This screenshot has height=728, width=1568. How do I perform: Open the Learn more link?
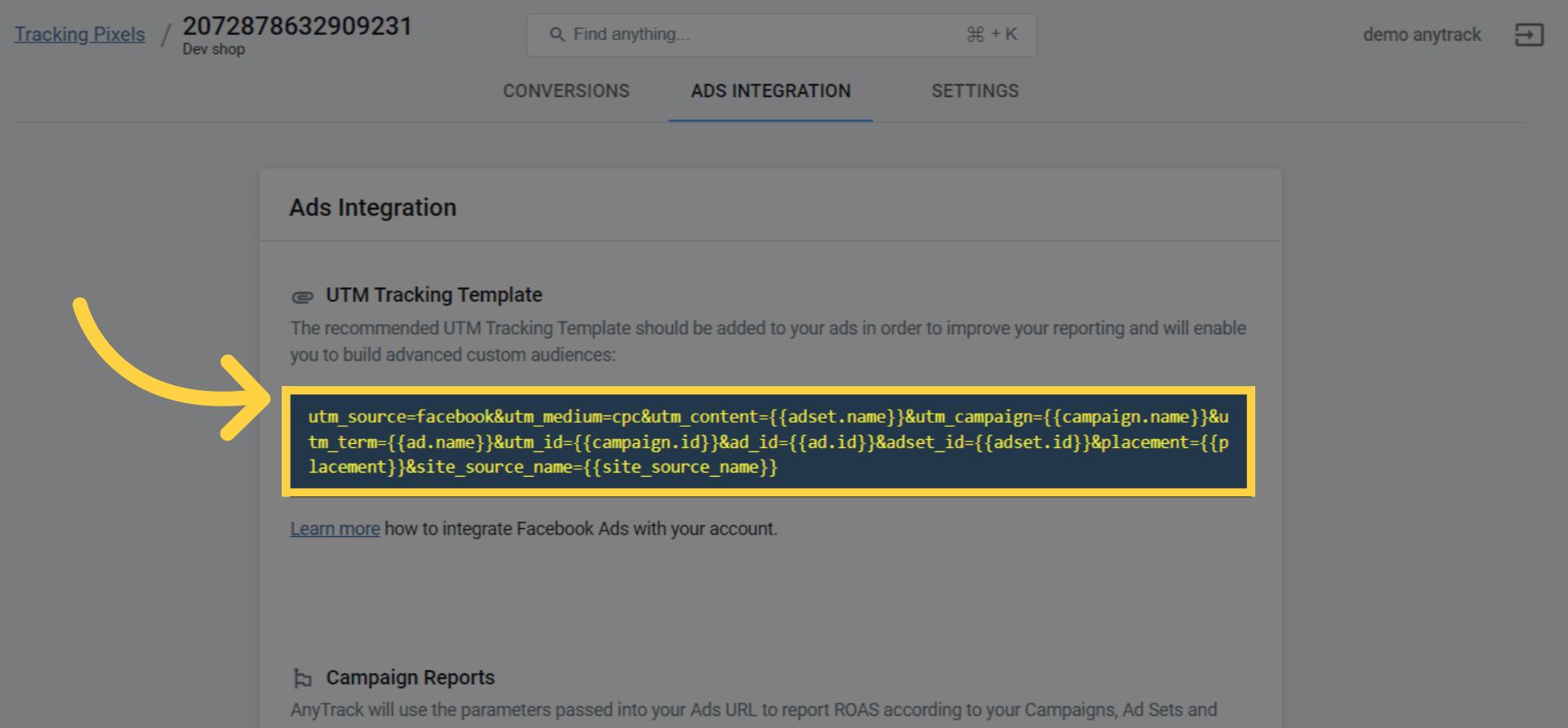(x=335, y=529)
